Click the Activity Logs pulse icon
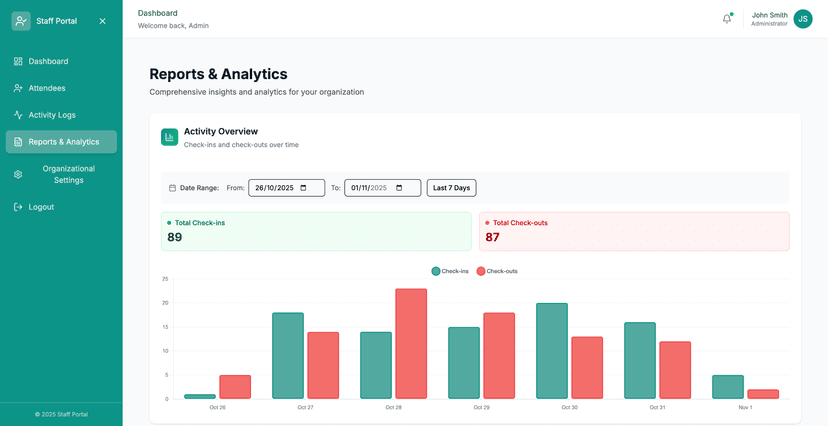 [x=18, y=115]
